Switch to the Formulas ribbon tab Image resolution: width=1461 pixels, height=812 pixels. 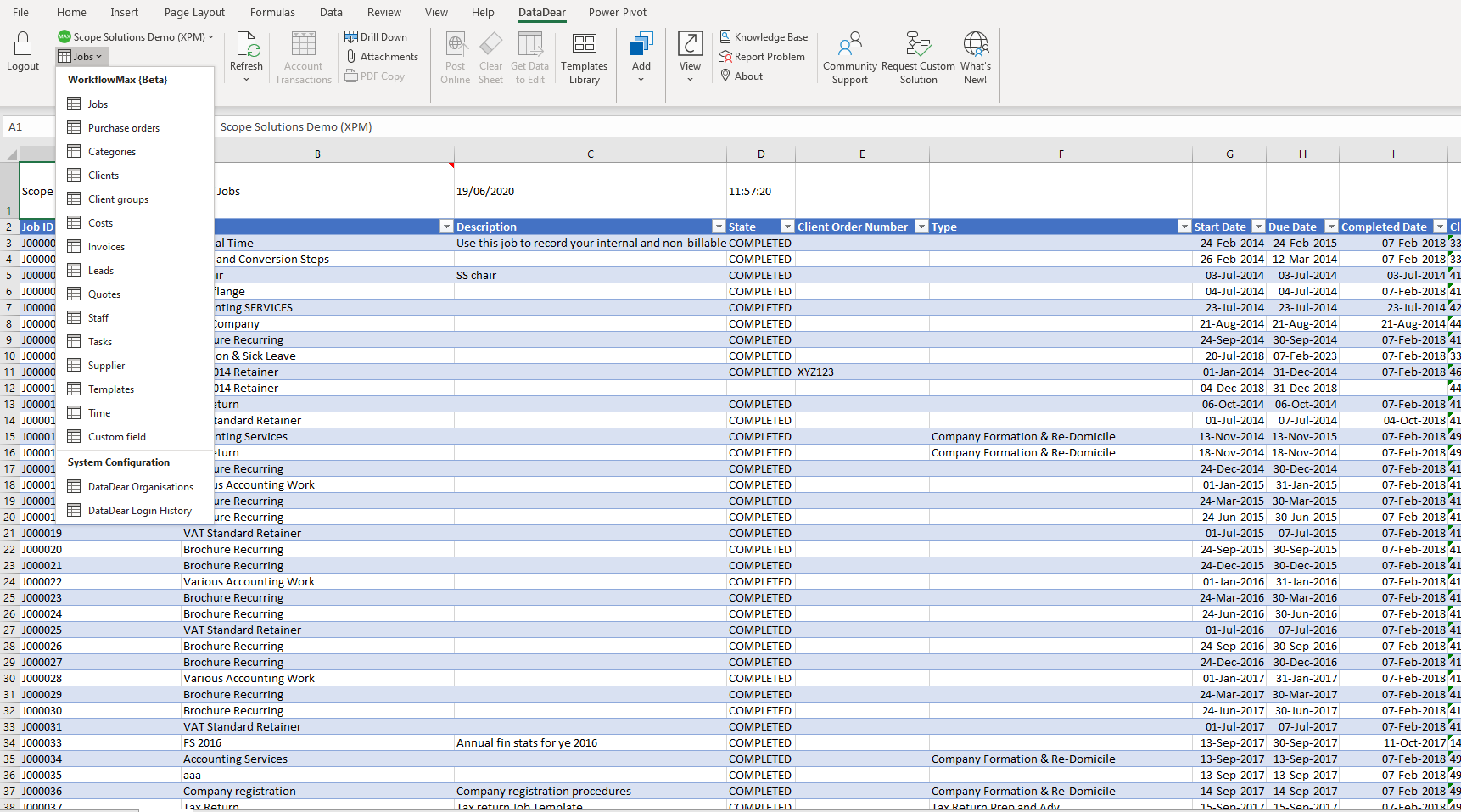[272, 12]
